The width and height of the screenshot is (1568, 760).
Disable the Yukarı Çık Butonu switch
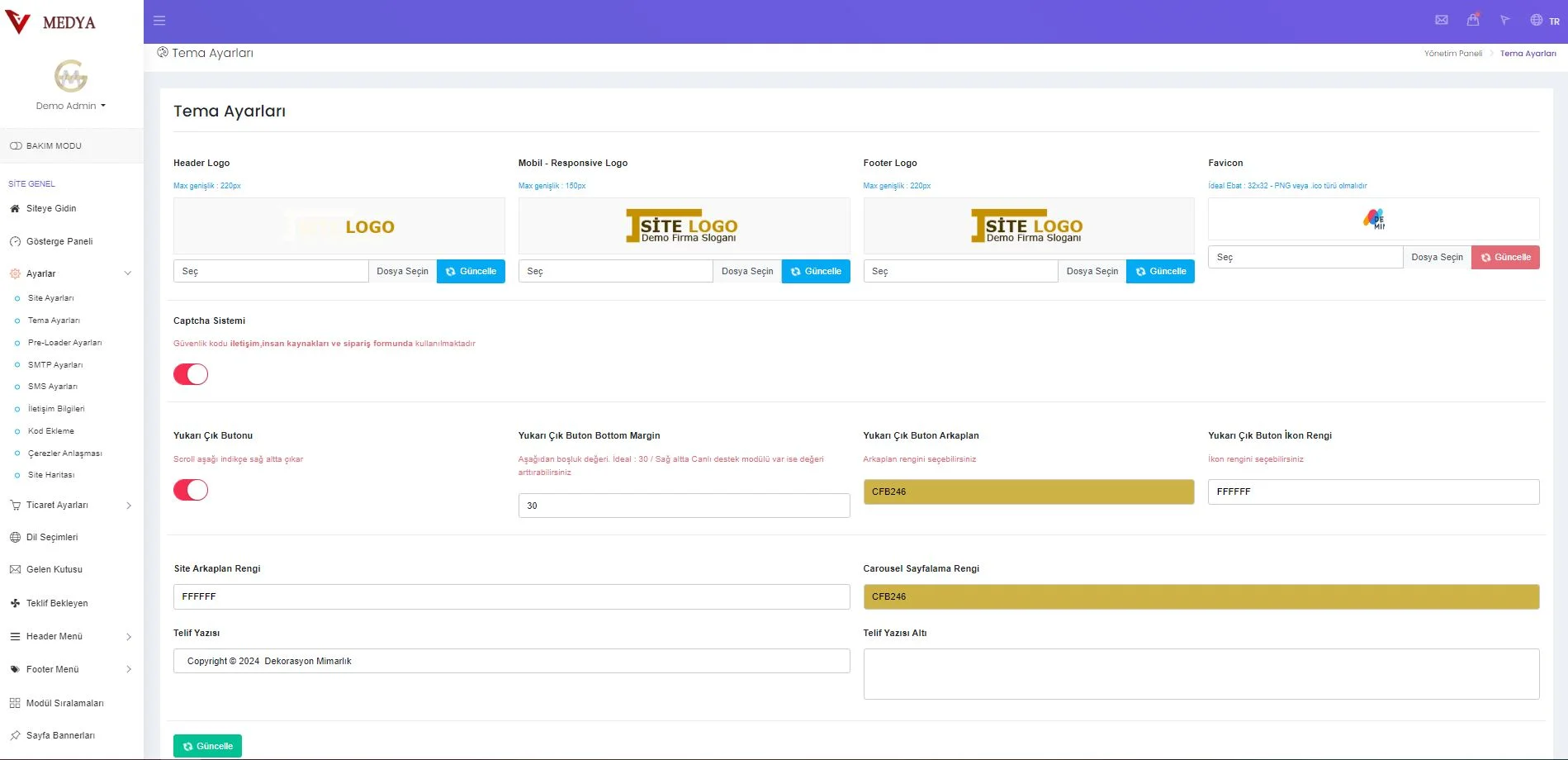click(191, 490)
